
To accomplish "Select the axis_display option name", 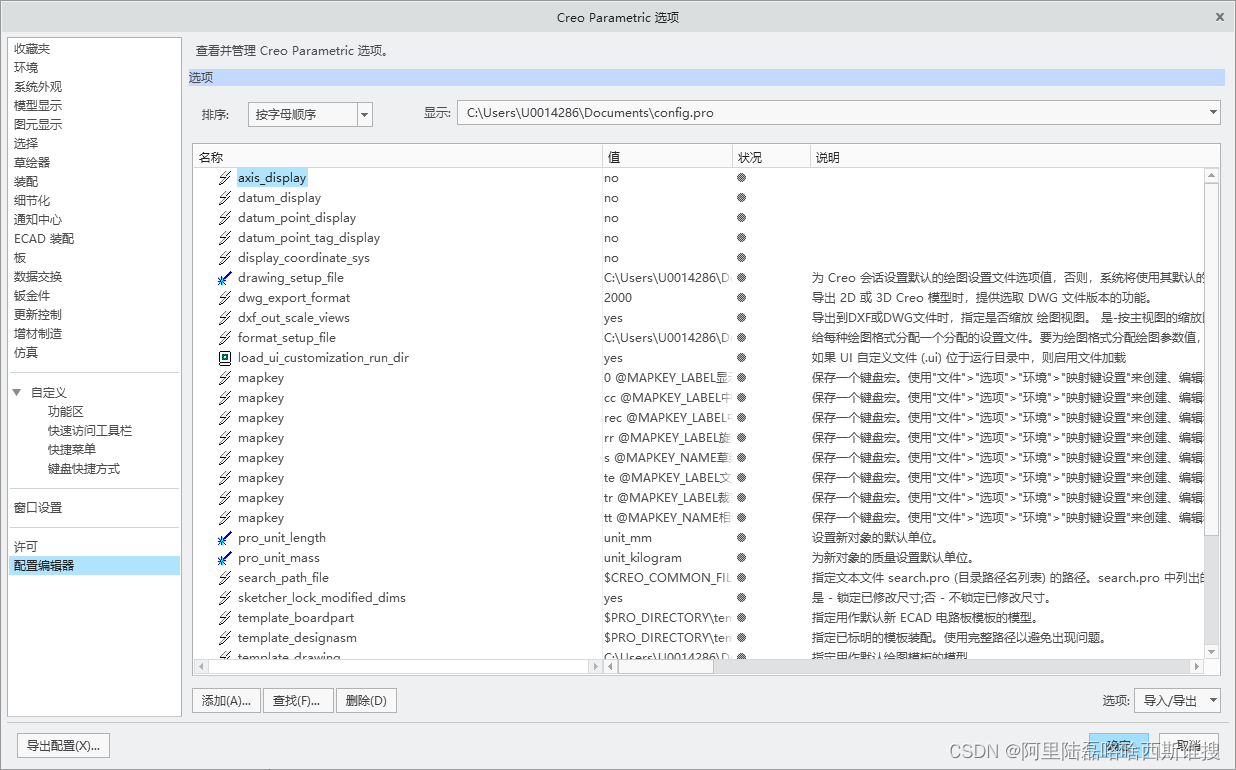I will point(272,178).
